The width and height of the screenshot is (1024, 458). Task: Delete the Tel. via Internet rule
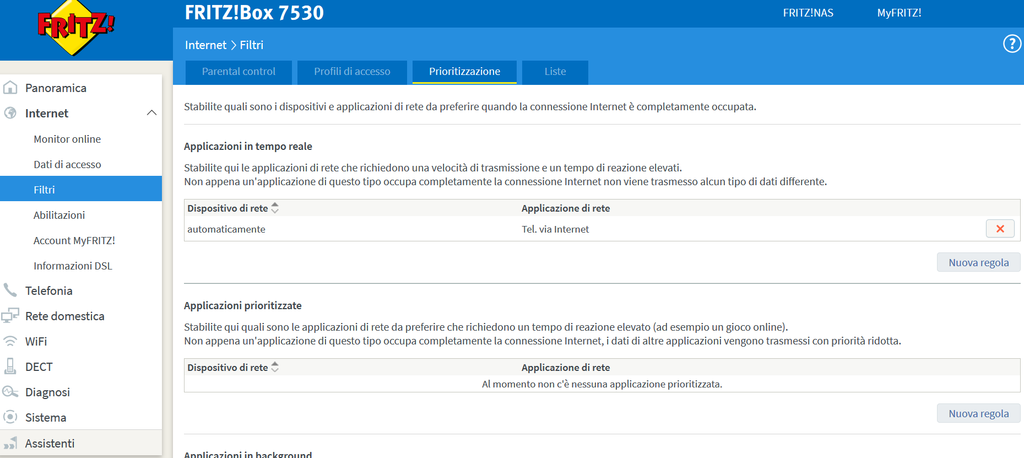(x=1000, y=229)
